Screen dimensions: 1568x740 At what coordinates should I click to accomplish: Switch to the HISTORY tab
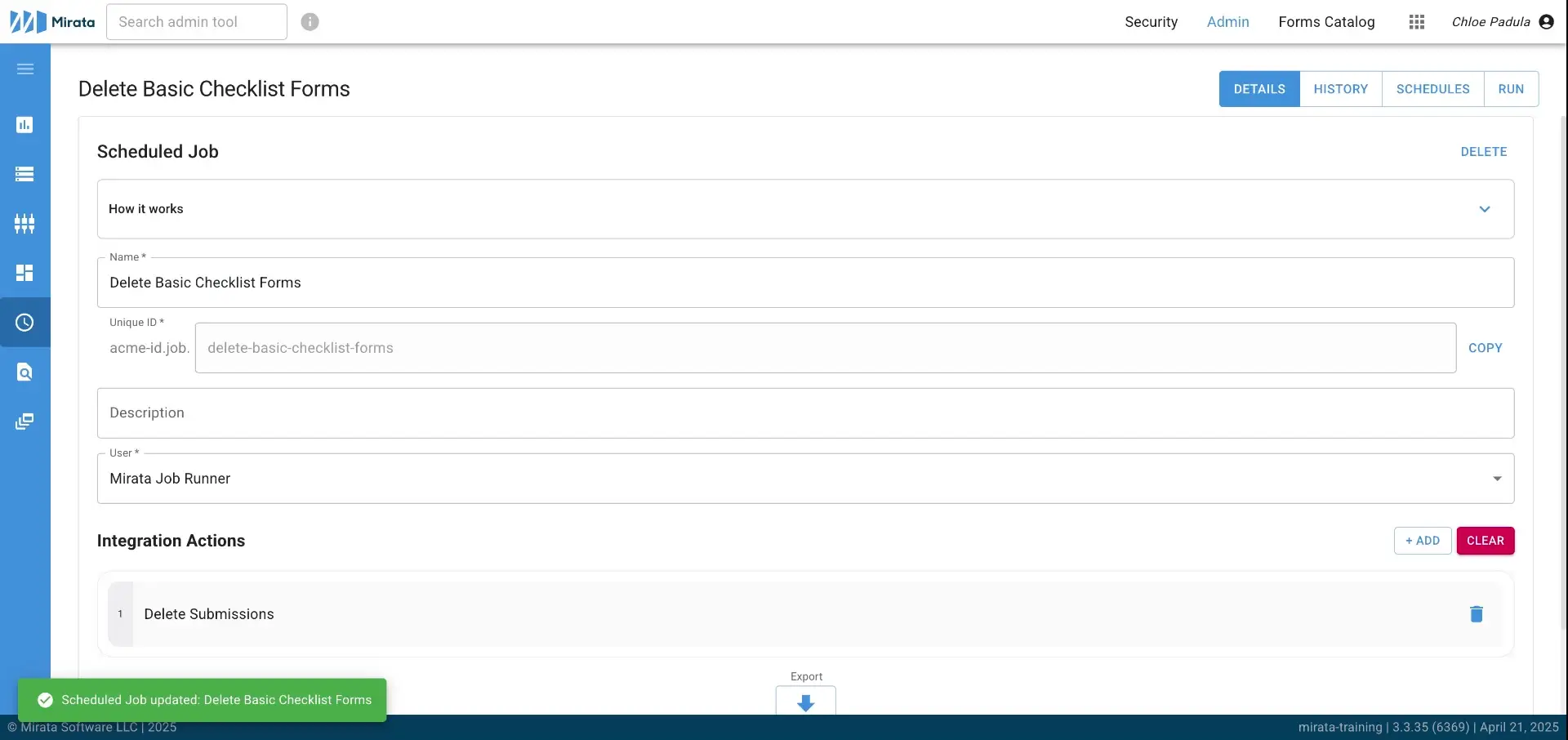click(1342, 88)
